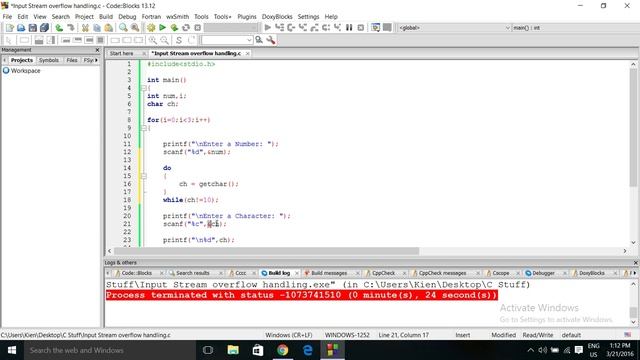640x360 pixels.
Task: Click the Build and run icon
Action: click(x=174, y=28)
